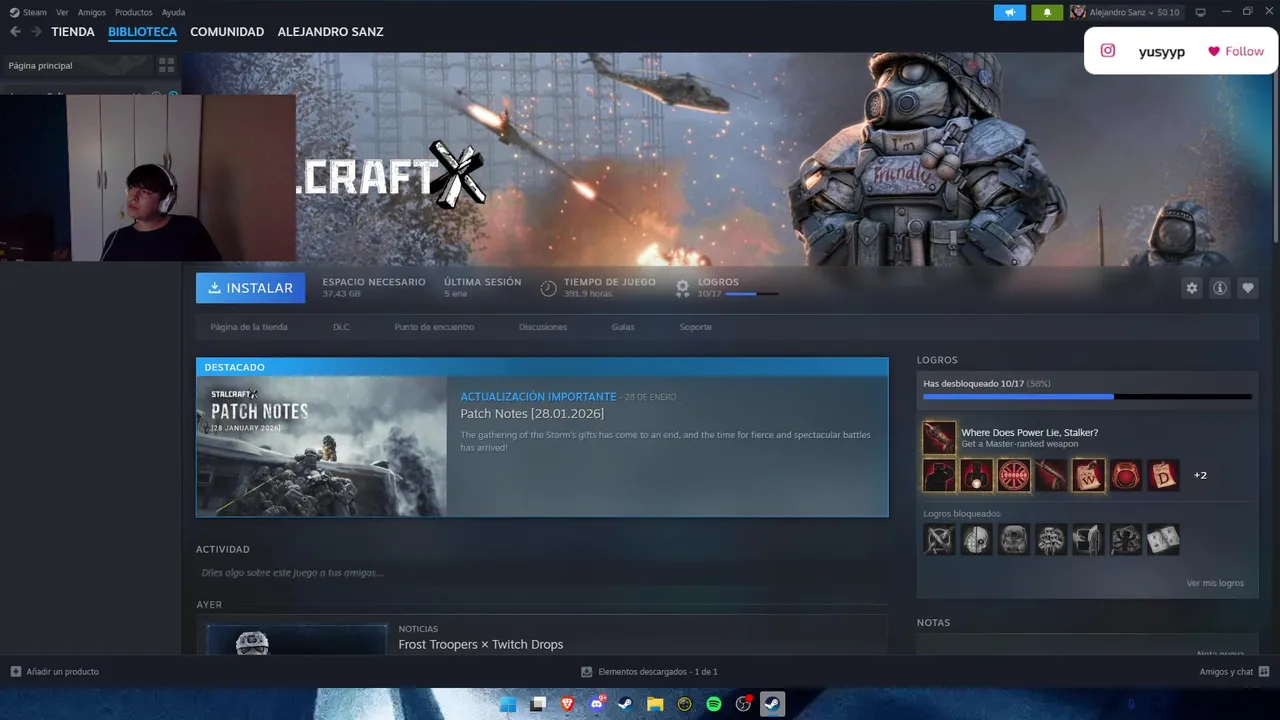Select the locked map achievement icon
The width and height of the screenshot is (1280, 720).
point(1163,540)
